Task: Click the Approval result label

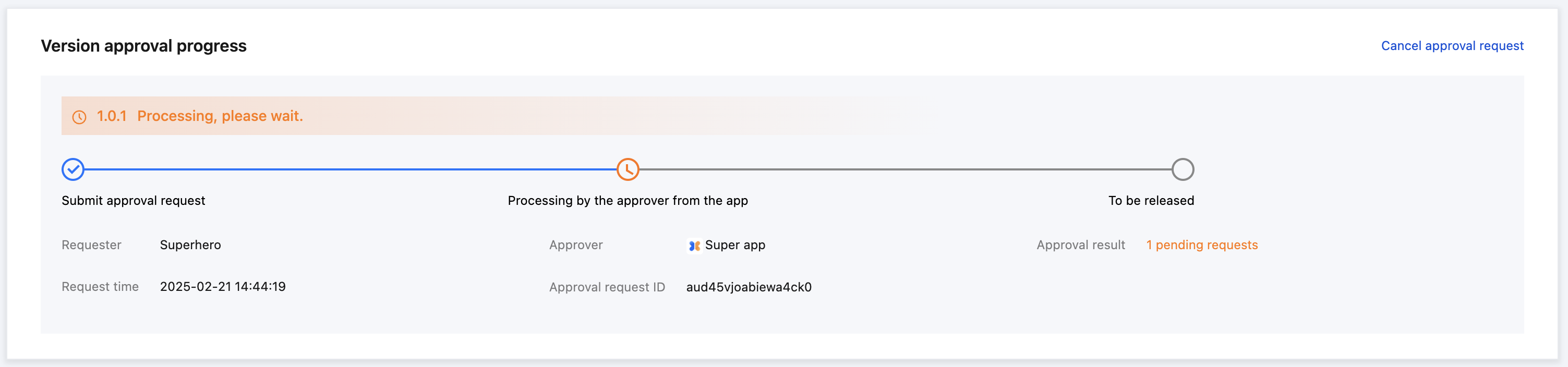Action: click(1080, 244)
